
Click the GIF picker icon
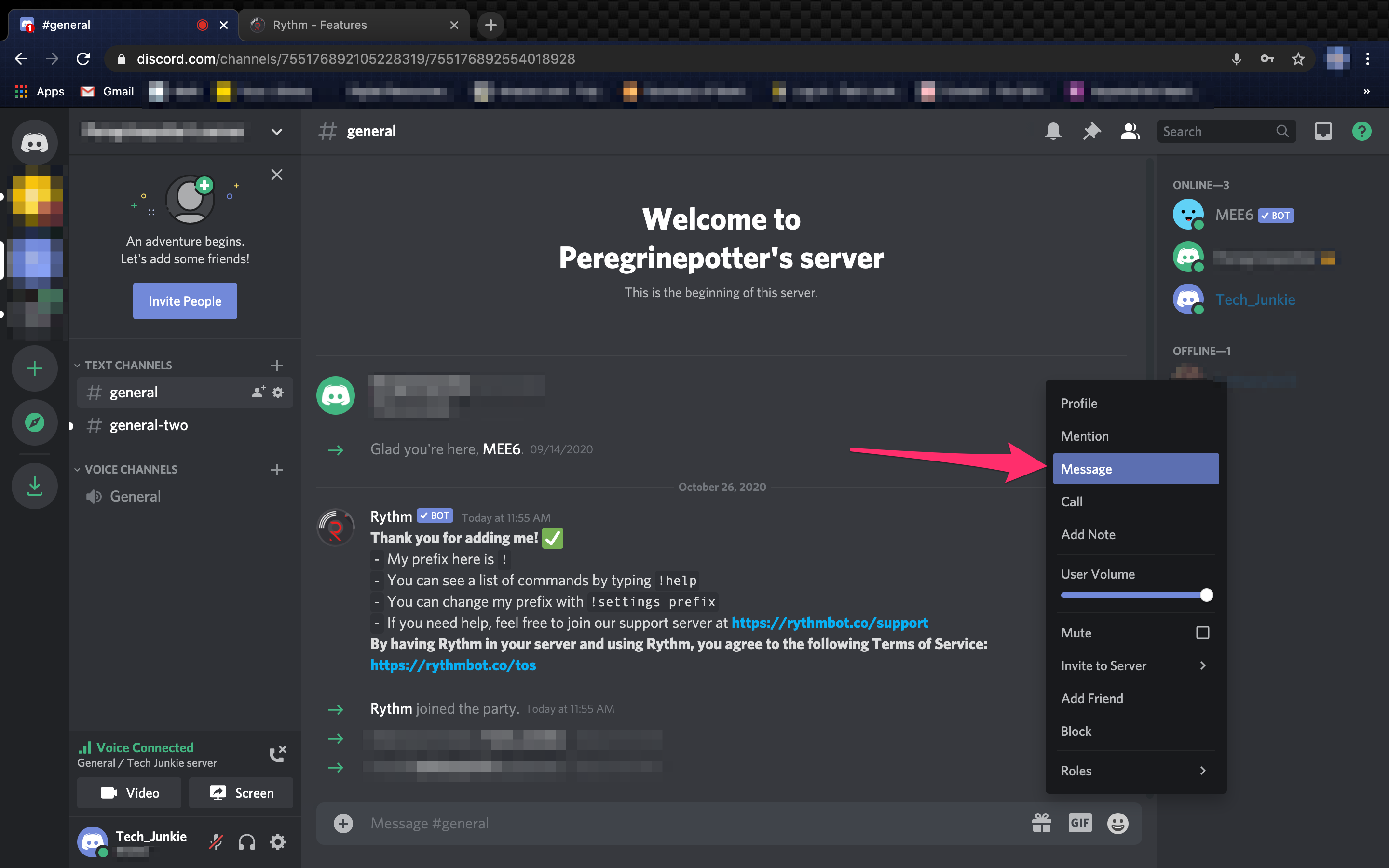click(x=1080, y=823)
